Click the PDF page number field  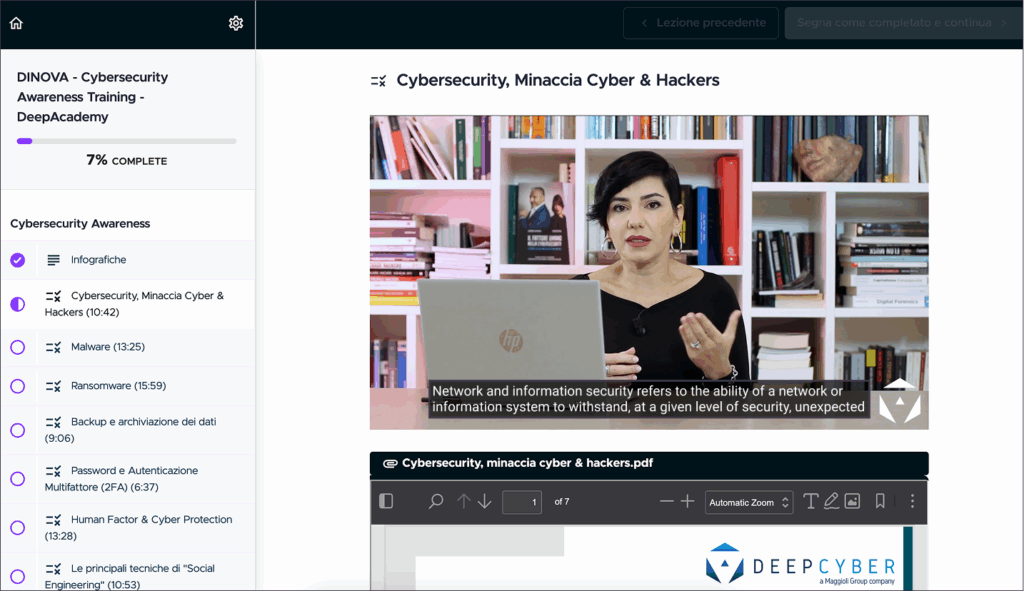[x=521, y=502]
